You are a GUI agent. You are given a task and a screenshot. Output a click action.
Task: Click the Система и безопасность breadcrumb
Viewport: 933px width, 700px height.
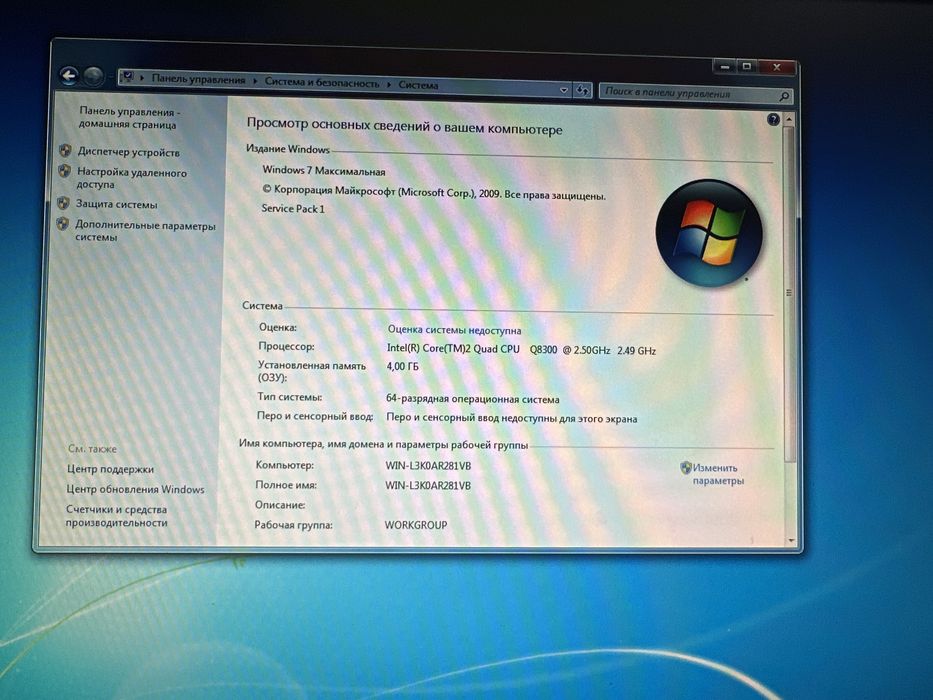[x=322, y=83]
